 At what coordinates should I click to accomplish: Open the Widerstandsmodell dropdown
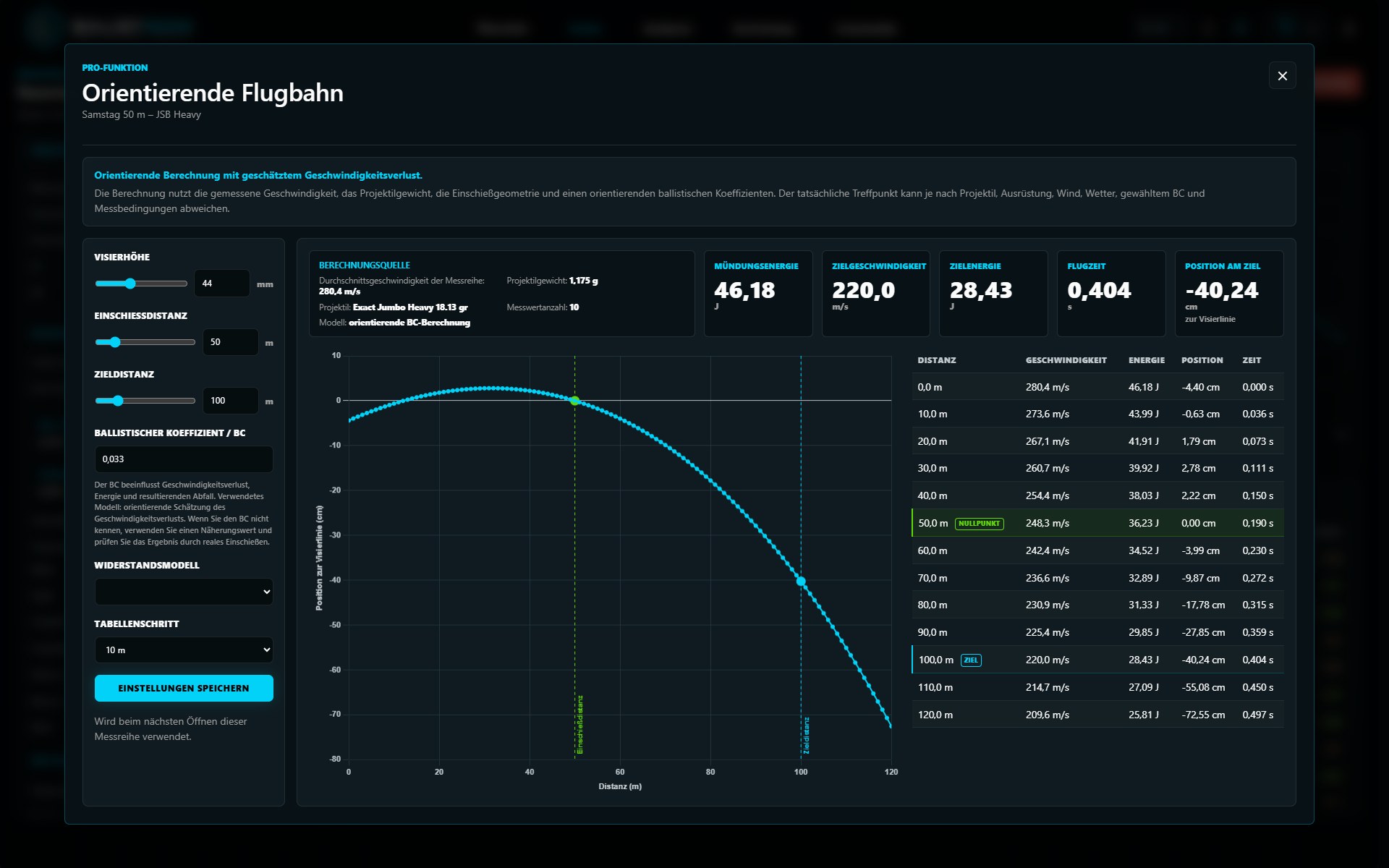[184, 592]
